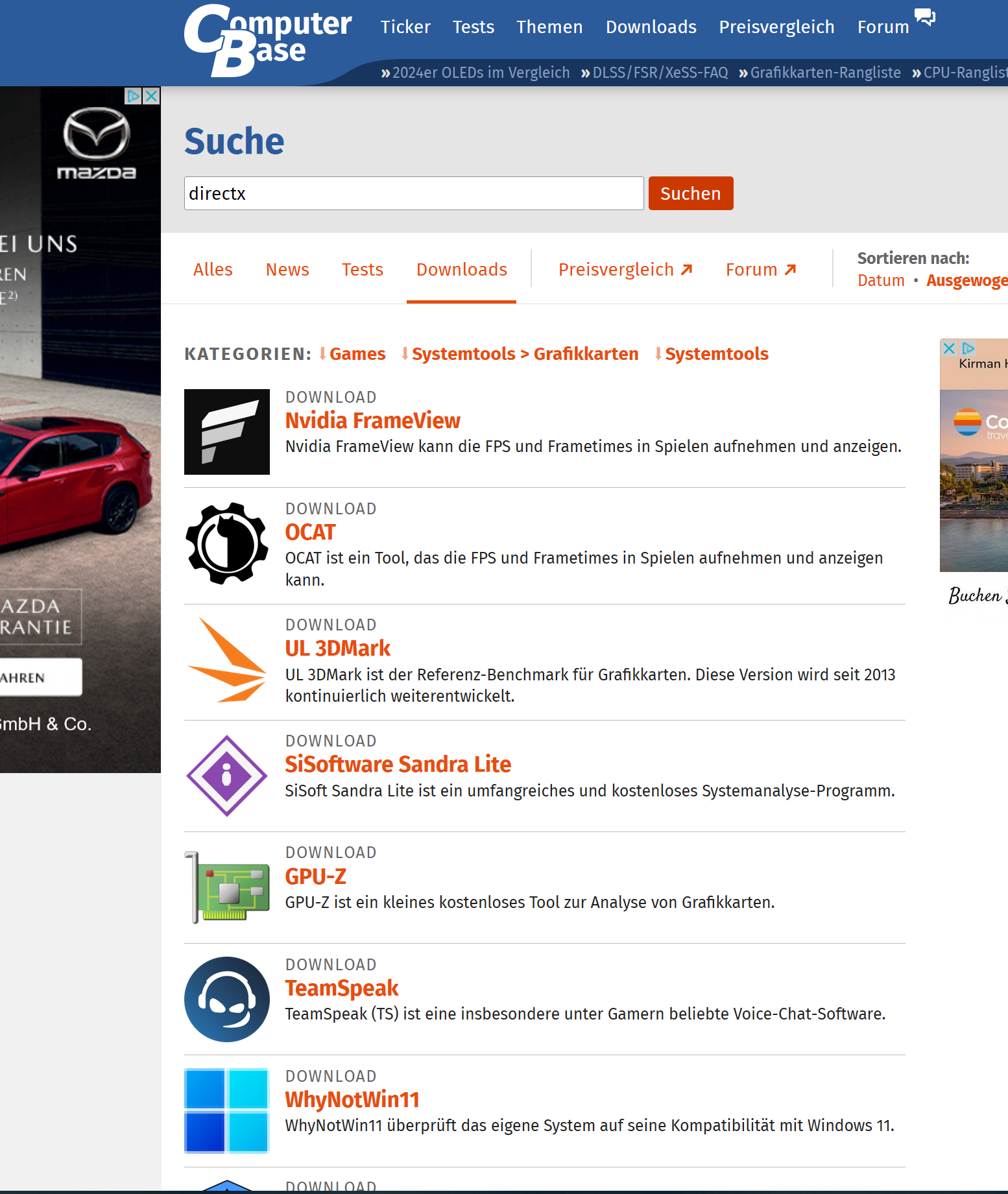Open Forum in the top navigation
This screenshot has height=1194, width=1008.
883,27
